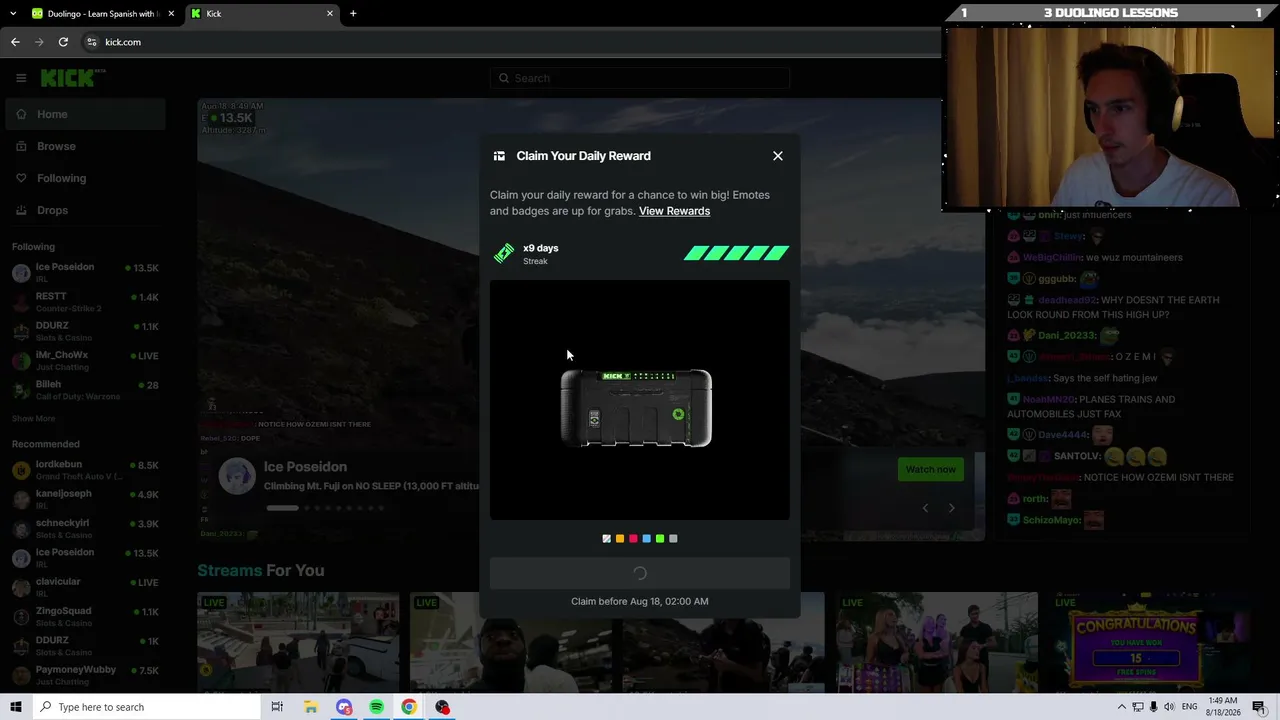Open the Kick sidebar hamburger menu

point(21,78)
